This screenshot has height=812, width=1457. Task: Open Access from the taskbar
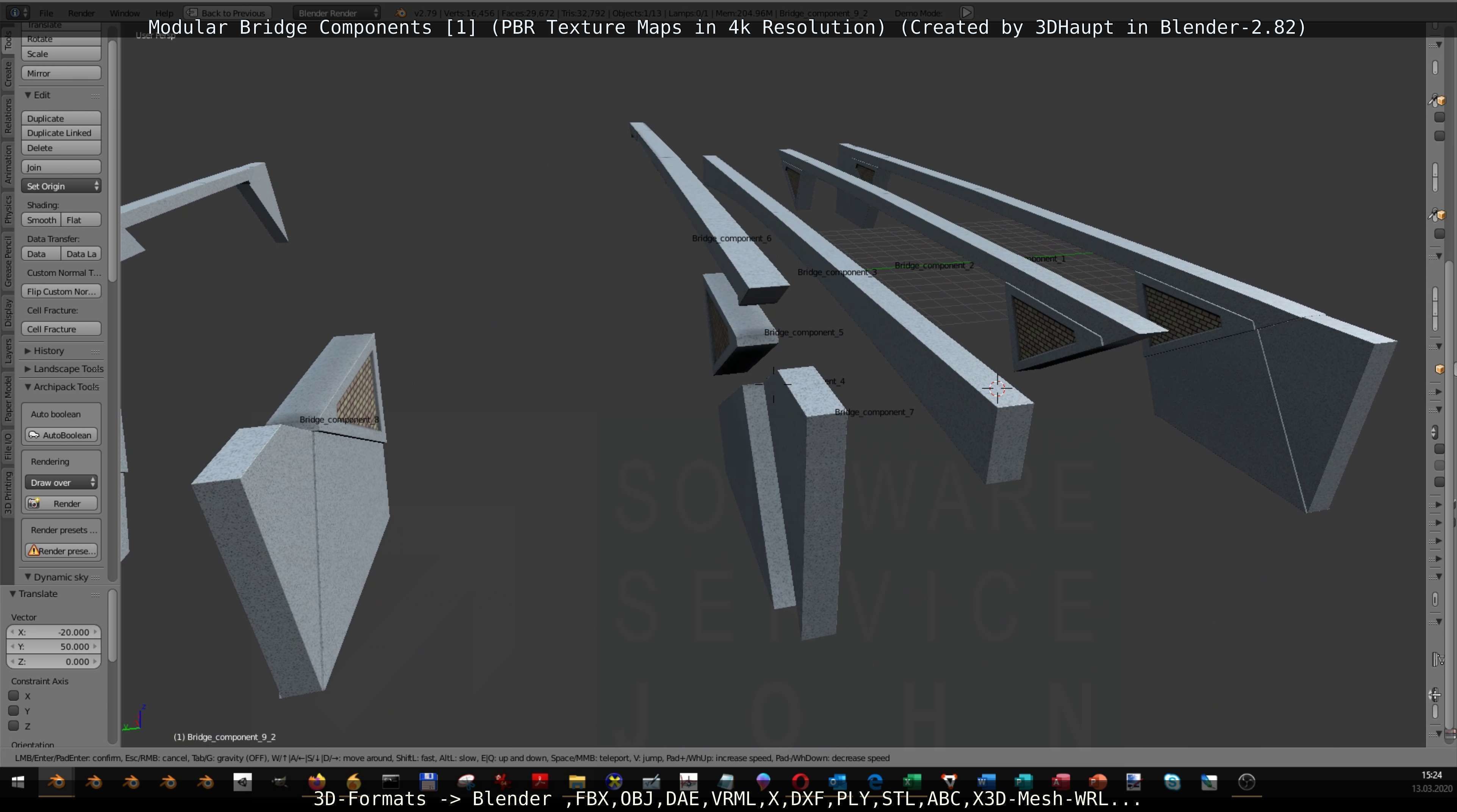[x=1060, y=782]
